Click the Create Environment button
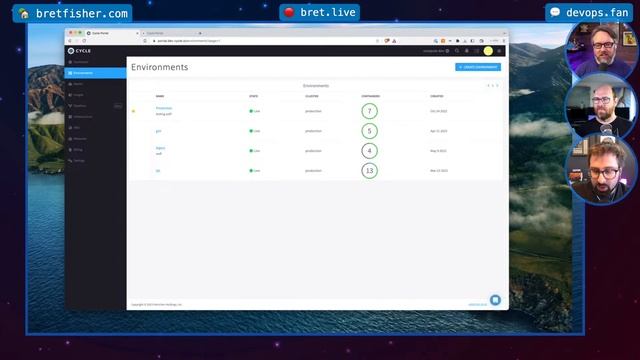Image resolution: width=640 pixels, height=360 pixels. (x=478, y=67)
